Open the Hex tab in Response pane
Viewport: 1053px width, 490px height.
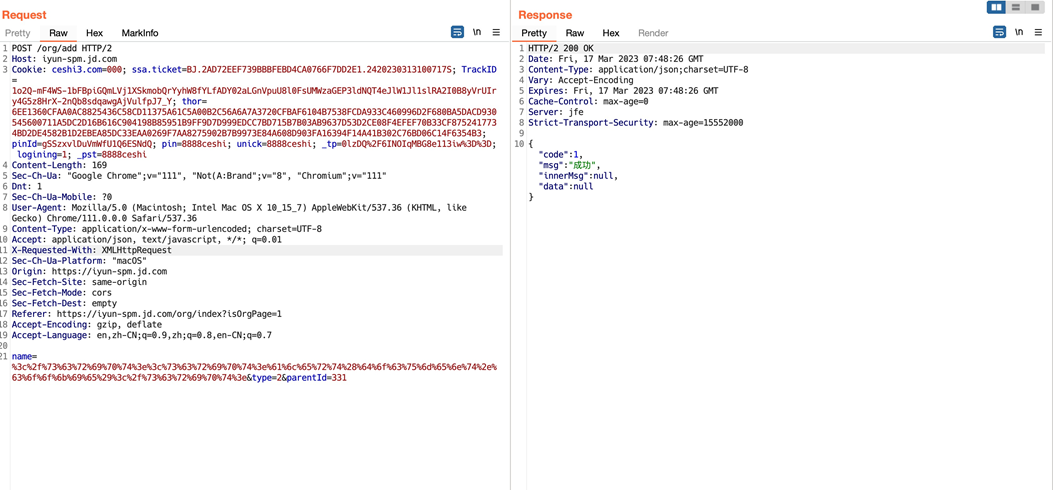[611, 33]
